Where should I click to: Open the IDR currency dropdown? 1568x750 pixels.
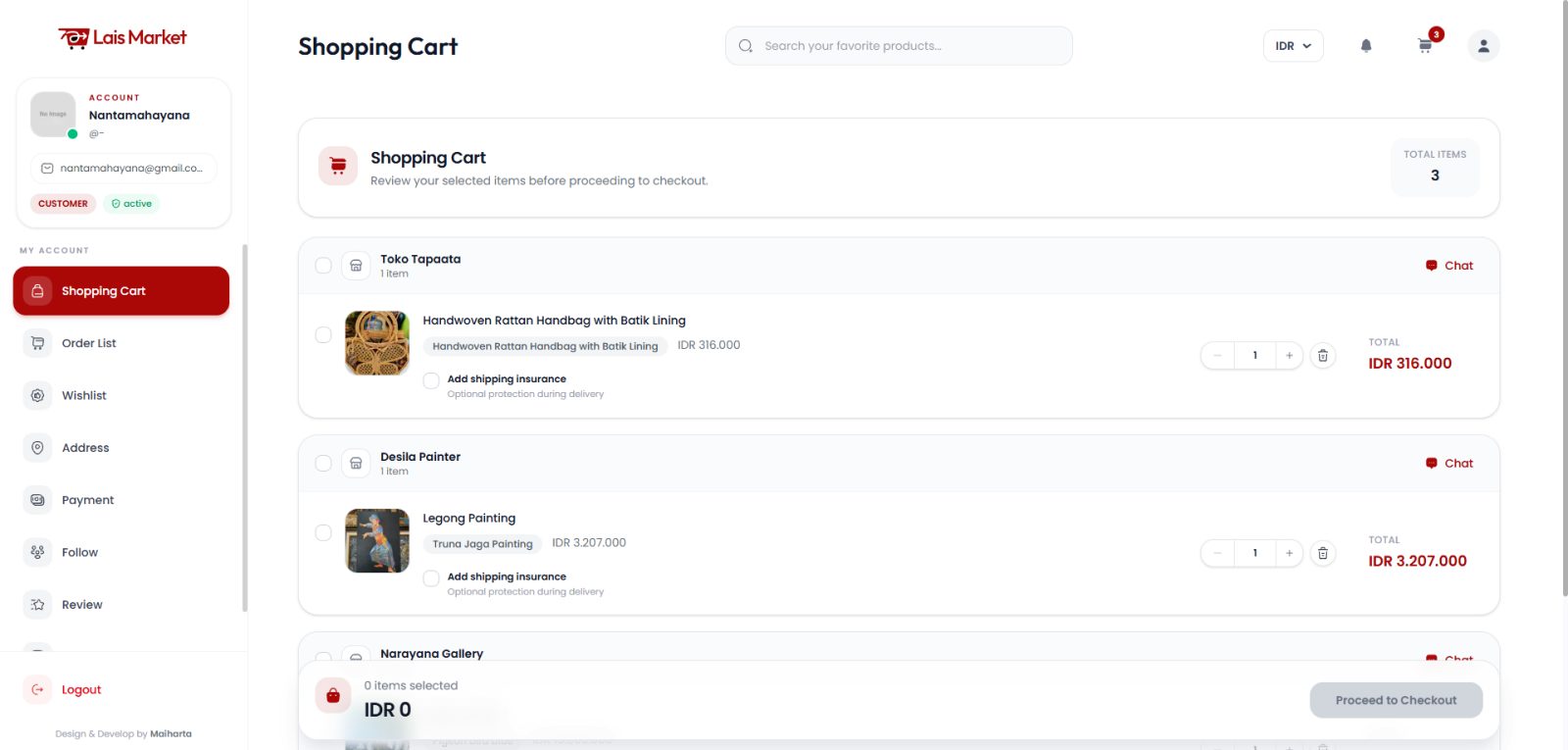(1294, 46)
